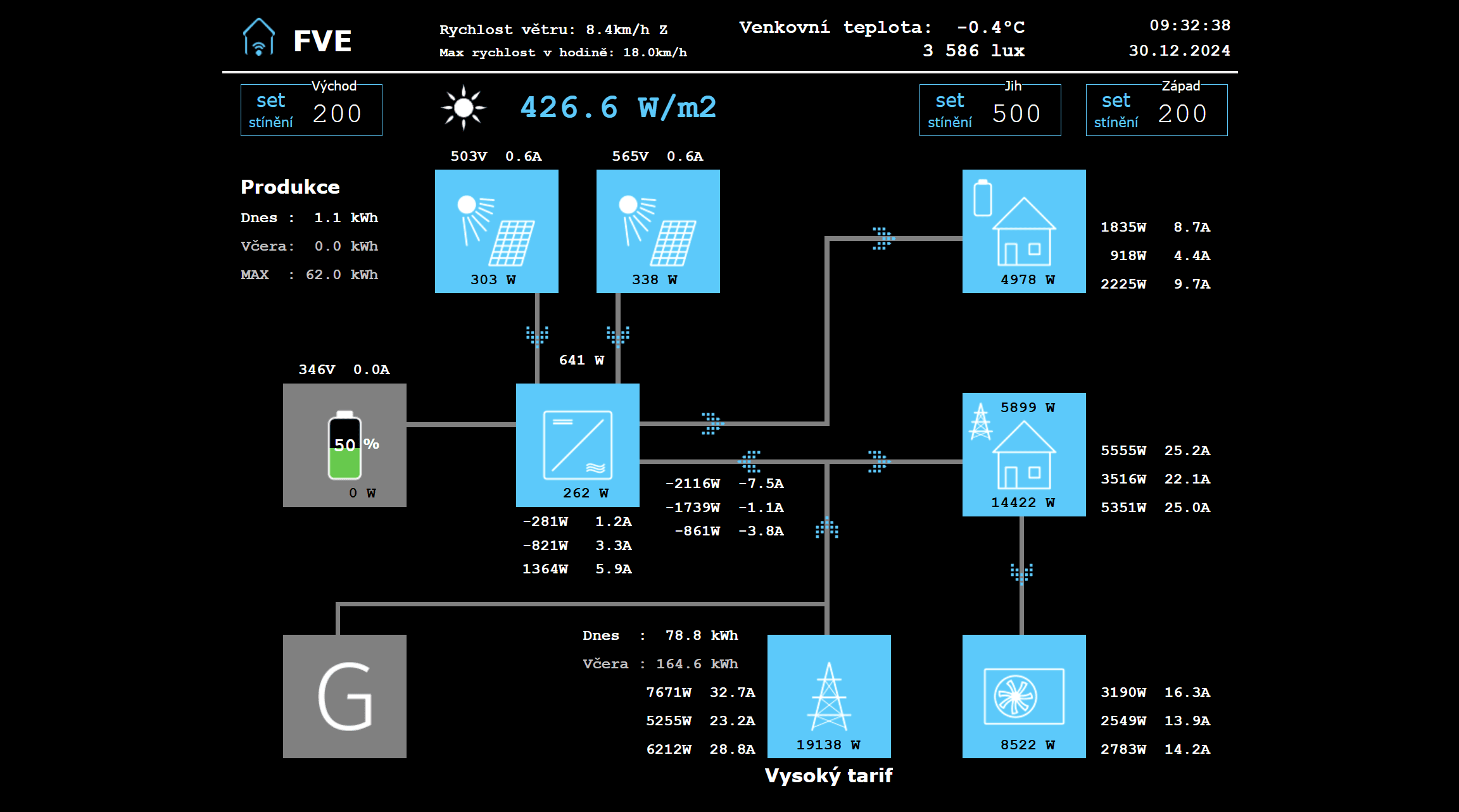The width and height of the screenshot is (1459, 812).
Task: Select the inverter tile showing 262 W
Action: 578,445
